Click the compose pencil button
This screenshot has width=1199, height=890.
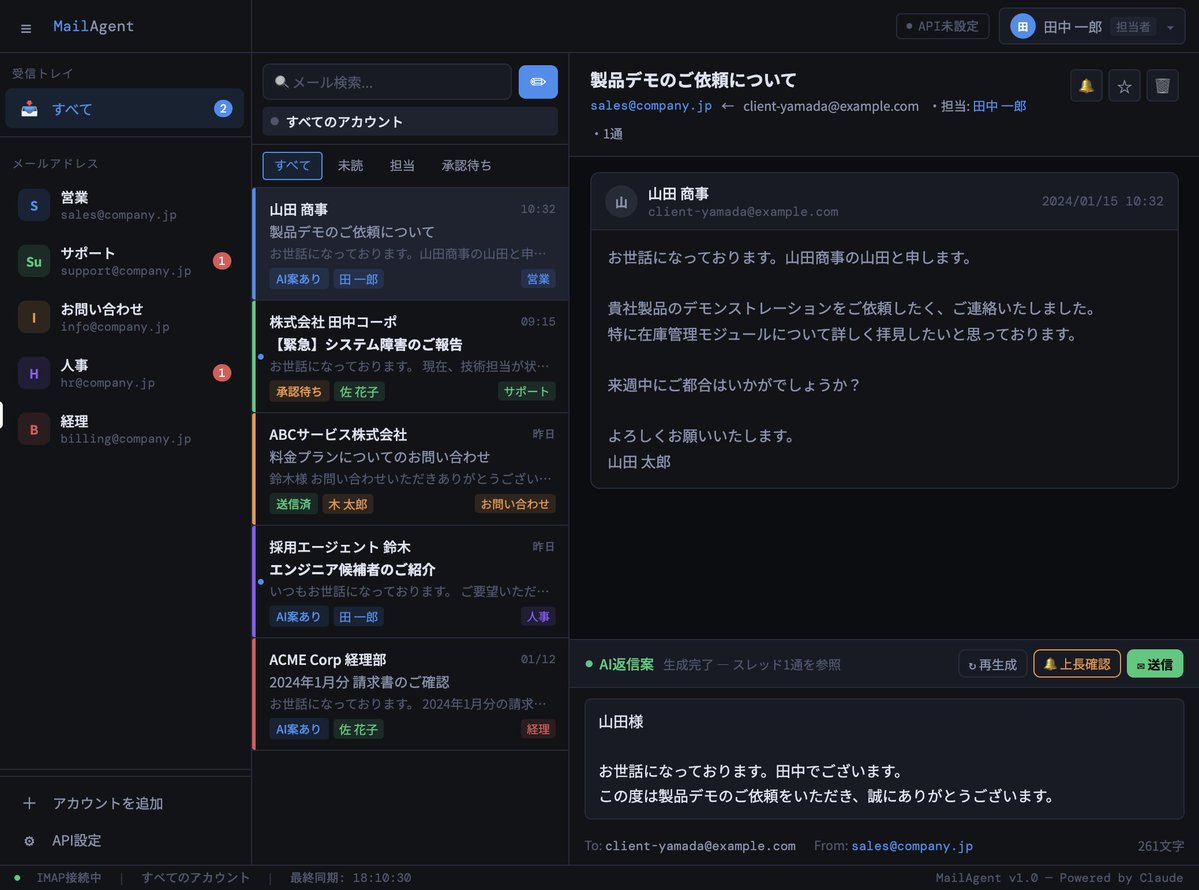[538, 82]
